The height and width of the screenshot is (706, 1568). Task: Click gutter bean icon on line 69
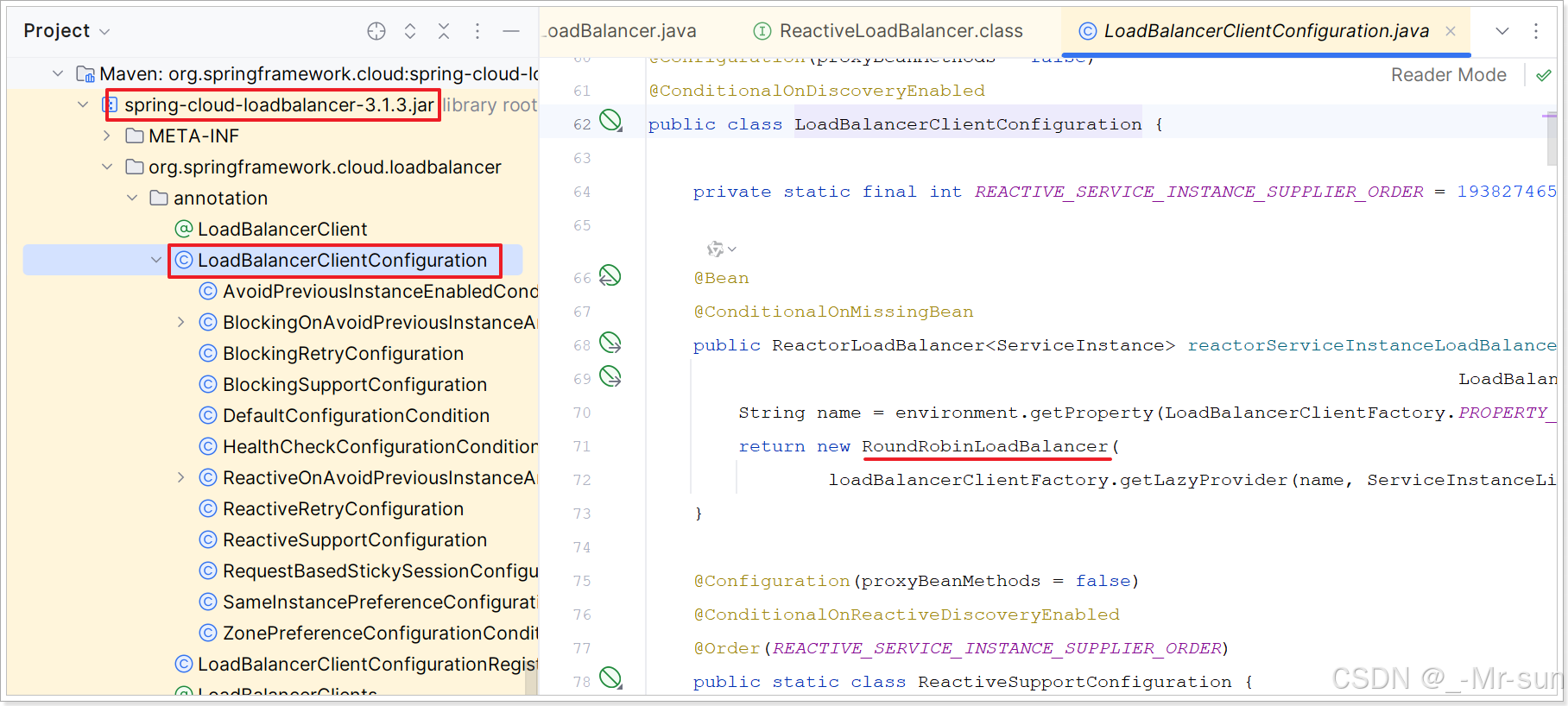point(610,376)
